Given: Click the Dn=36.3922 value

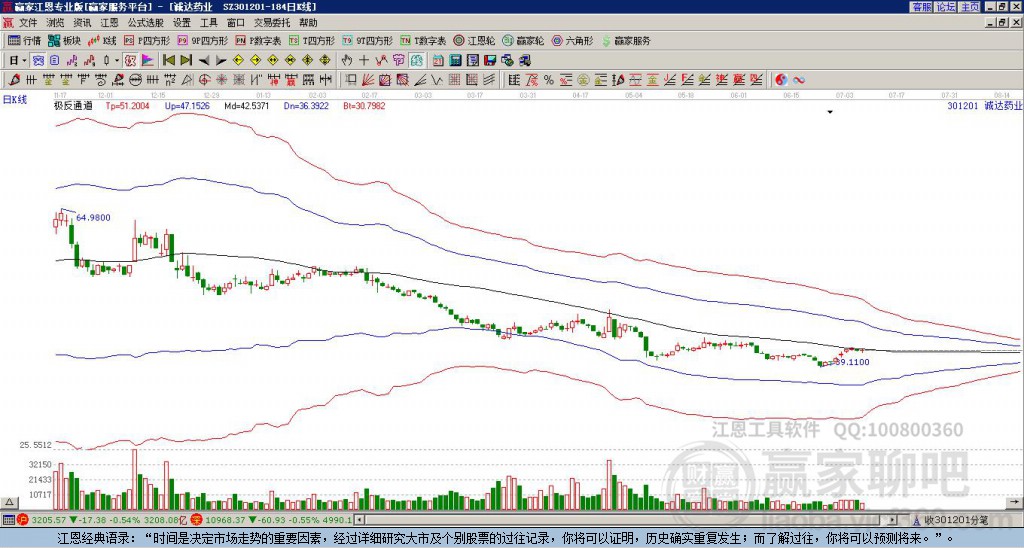Looking at the screenshot, I should pos(306,105).
